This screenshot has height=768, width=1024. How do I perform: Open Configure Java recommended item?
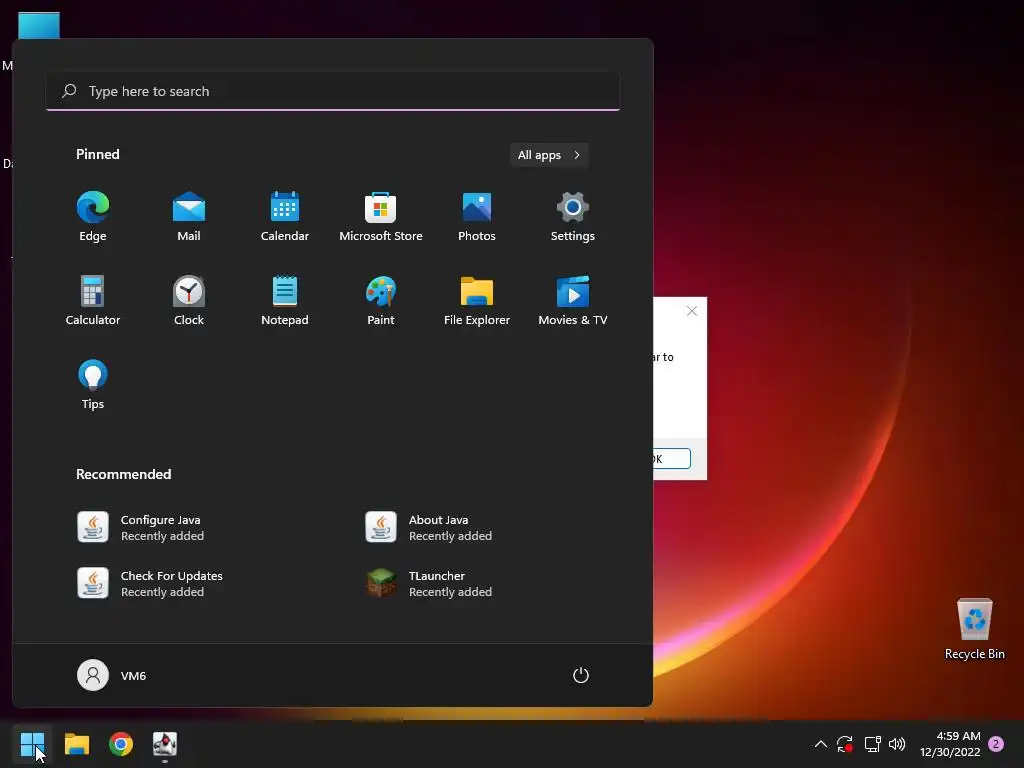(x=140, y=527)
